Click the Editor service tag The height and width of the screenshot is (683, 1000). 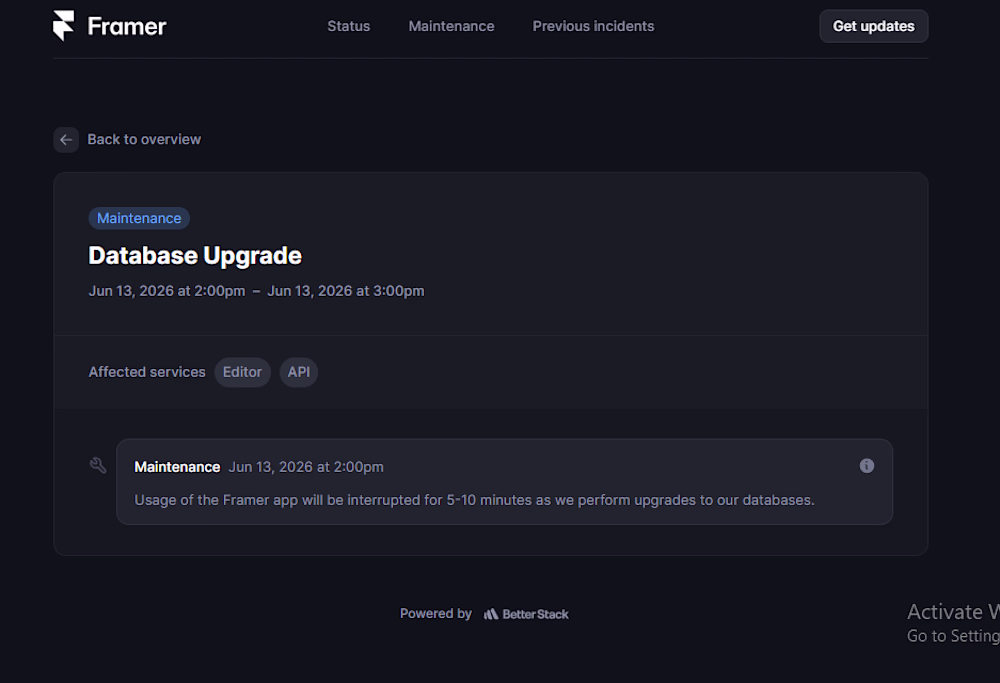tap(242, 372)
